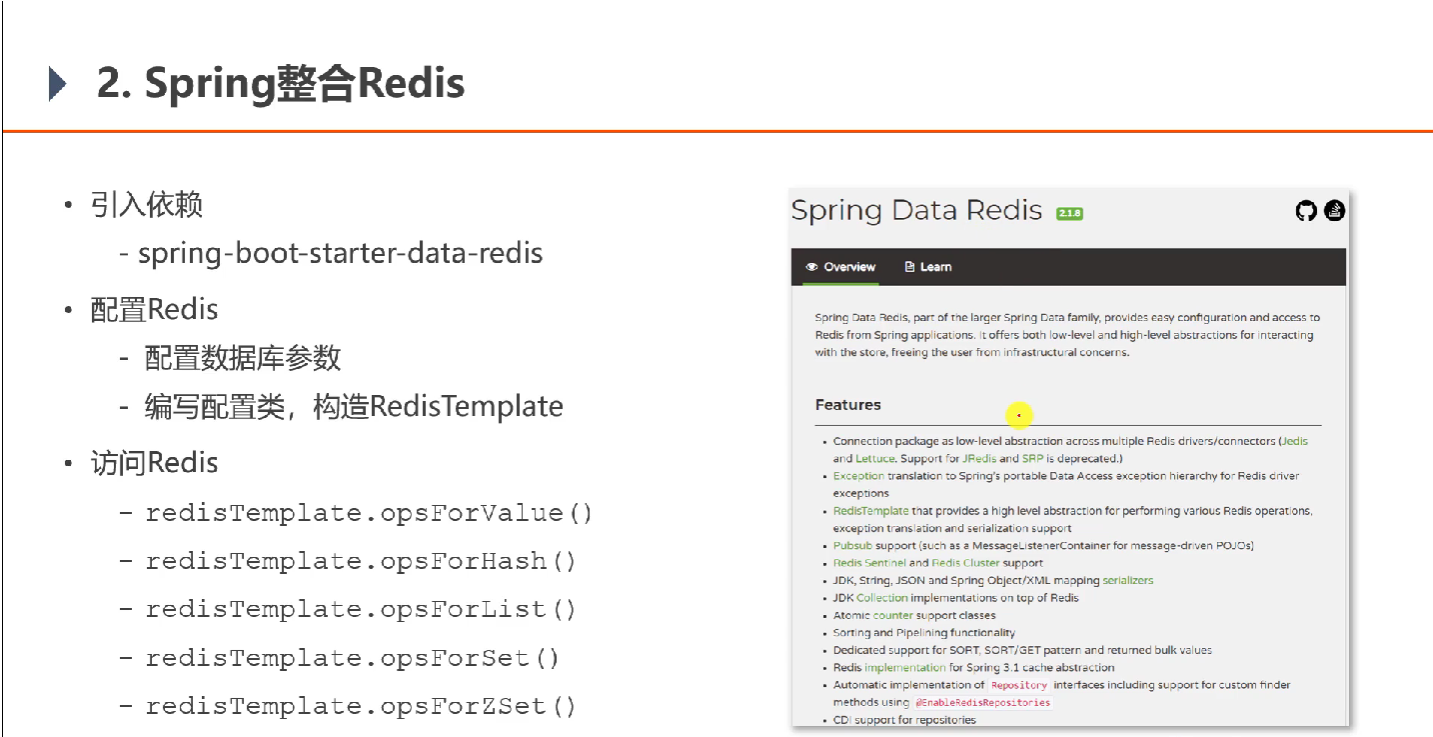This screenshot has width=1433, height=737.
Task: Switch to the Learn tab
Action: 927,267
